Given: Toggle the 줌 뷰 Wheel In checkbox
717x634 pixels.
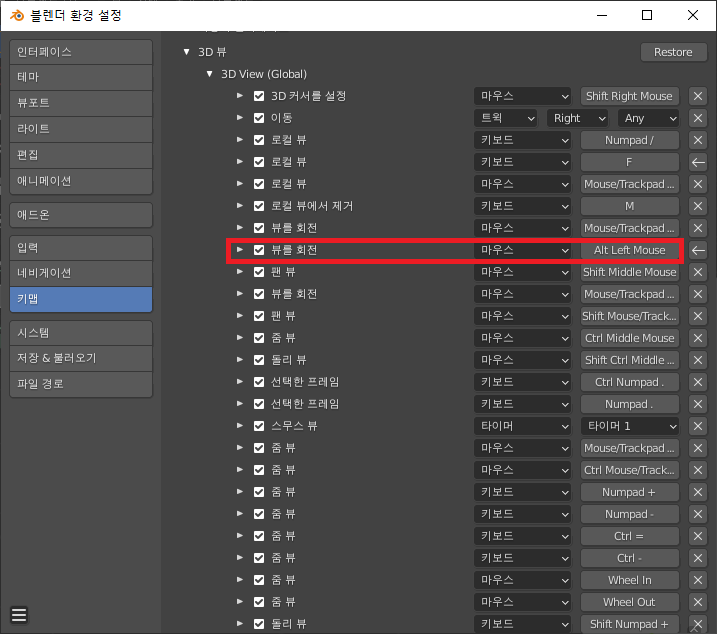Looking at the screenshot, I should (259, 580).
